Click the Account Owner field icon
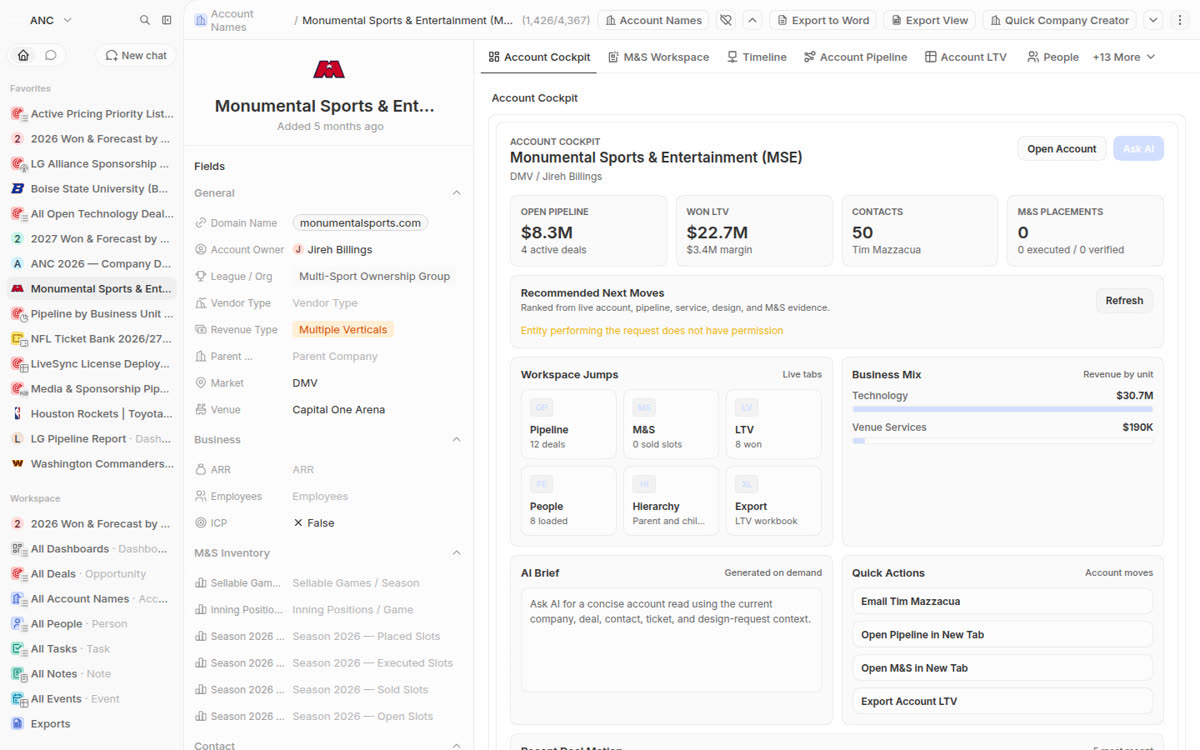Screen dimensions: 1200x750 [201, 250]
